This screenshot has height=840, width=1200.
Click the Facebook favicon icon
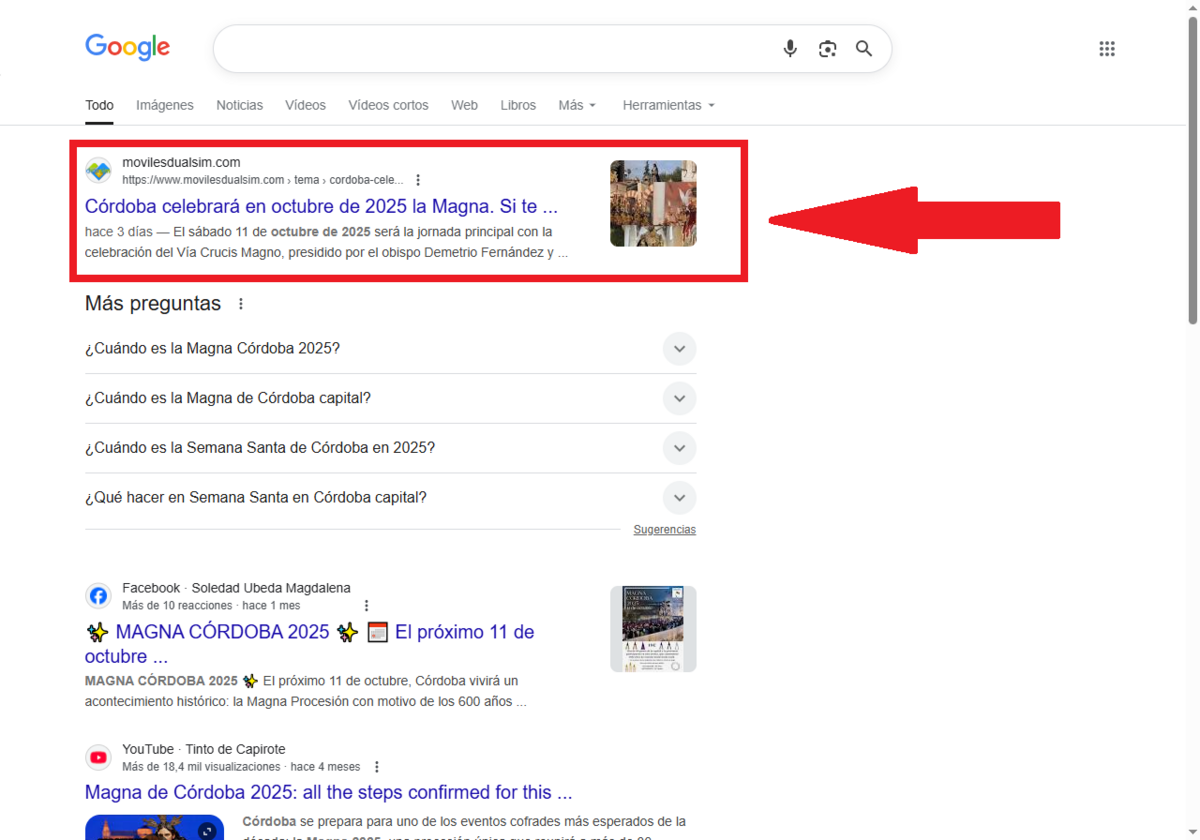98,596
